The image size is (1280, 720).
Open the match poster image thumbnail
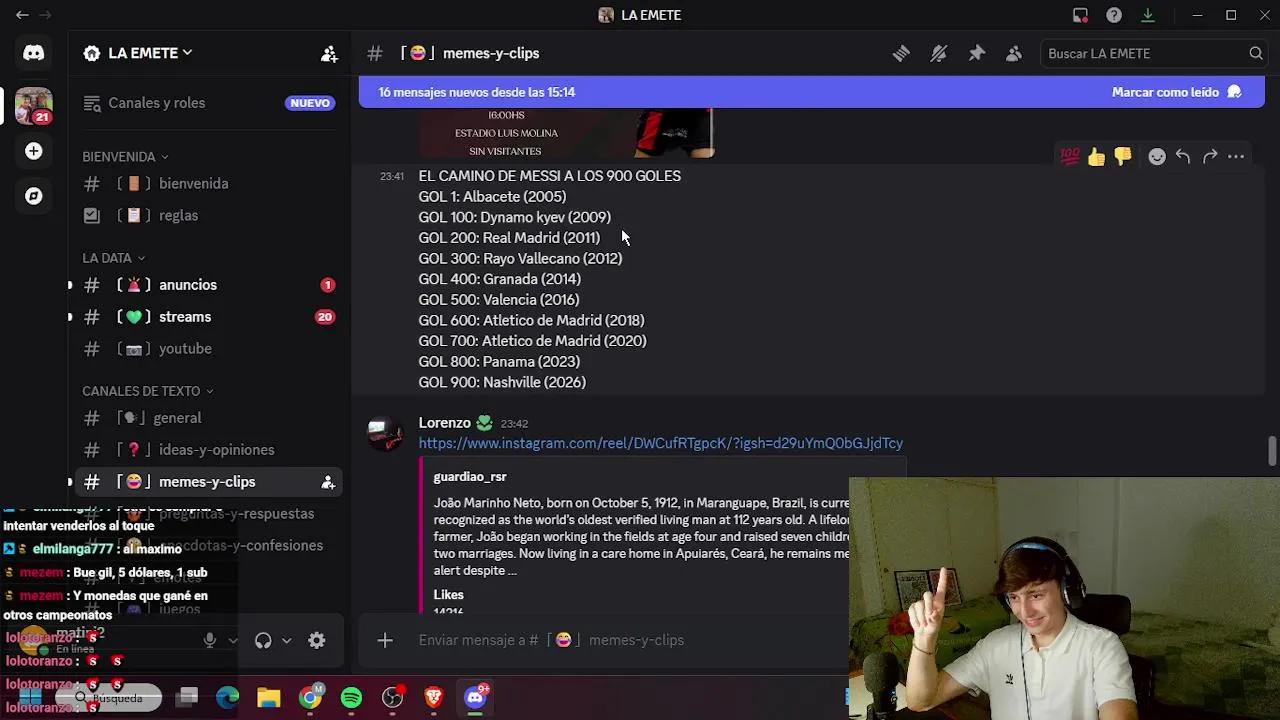(x=566, y=133)
